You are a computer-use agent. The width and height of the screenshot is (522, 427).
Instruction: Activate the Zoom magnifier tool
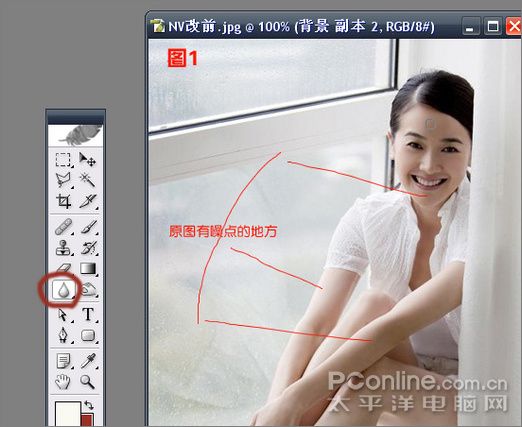(88, 382)
